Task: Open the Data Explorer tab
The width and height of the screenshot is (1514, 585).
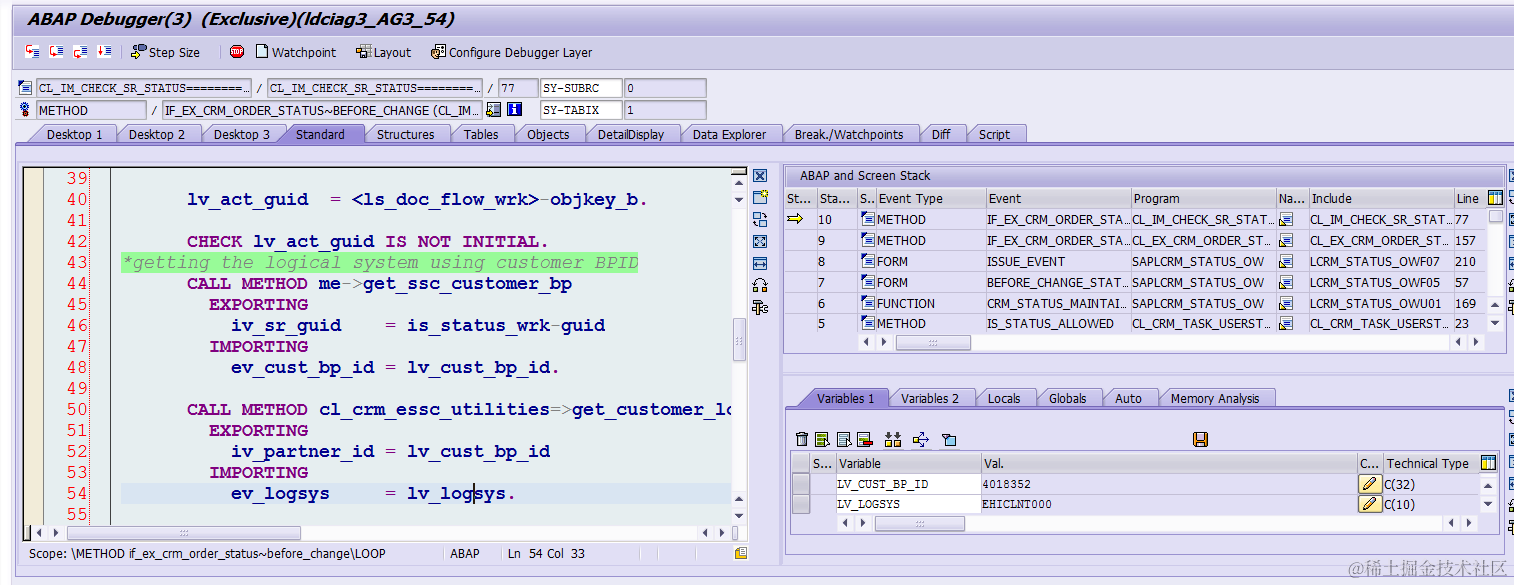Action: pos(729,134)
